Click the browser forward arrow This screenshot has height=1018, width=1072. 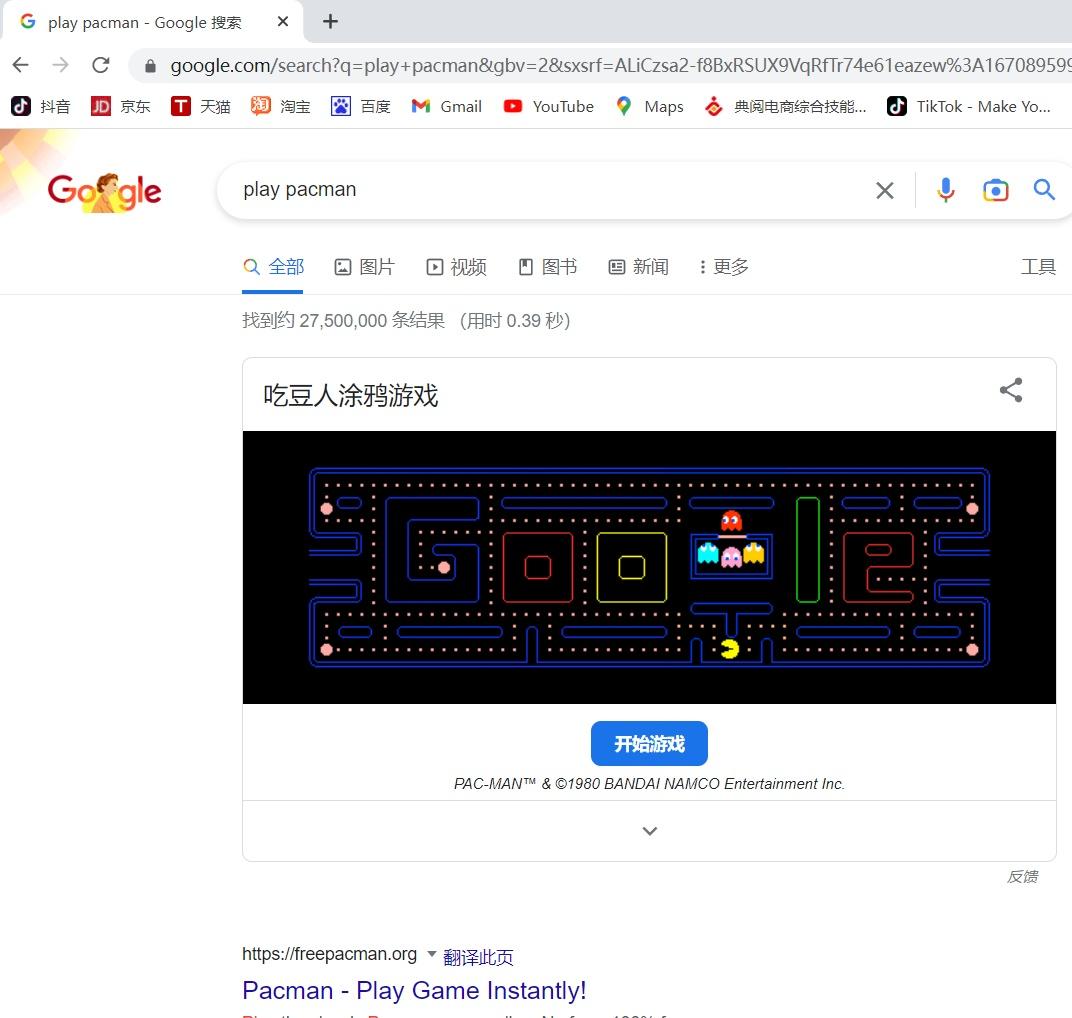[x=61, y=65]
